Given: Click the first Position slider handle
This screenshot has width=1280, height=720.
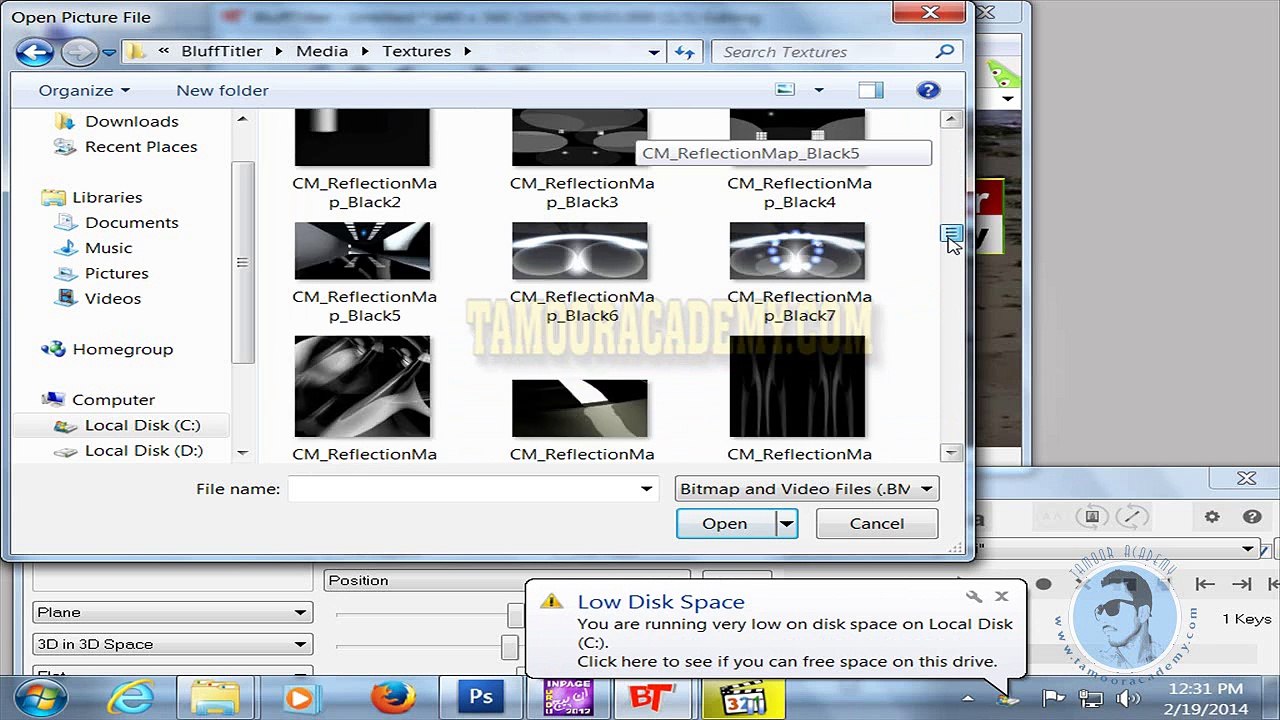Looking at the screenshot, I should click(x=515, y=614).
